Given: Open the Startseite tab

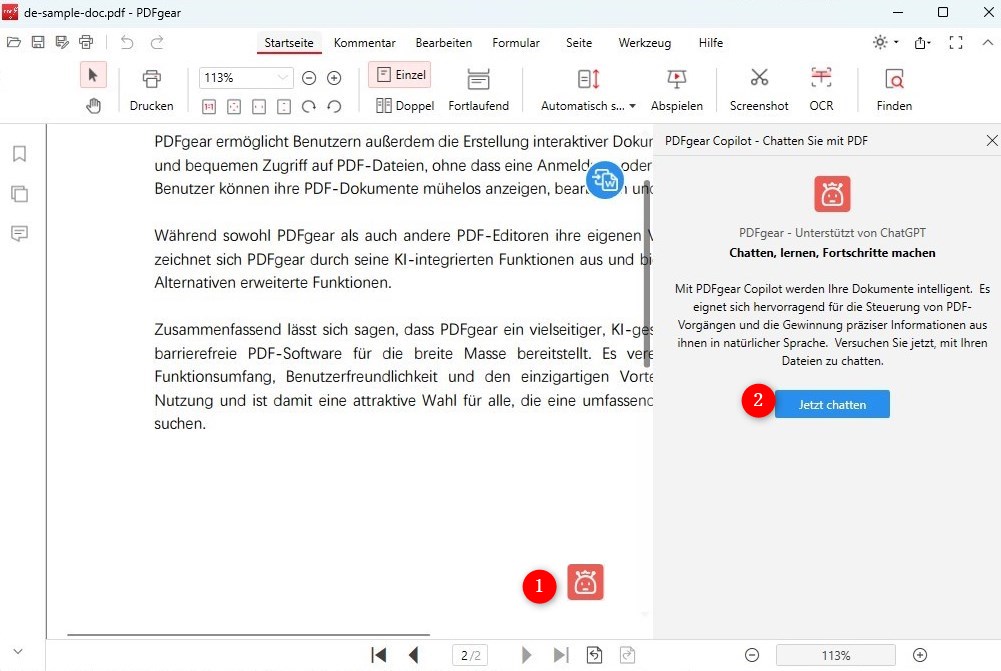Looking at the screenshot, I should 289,43.
